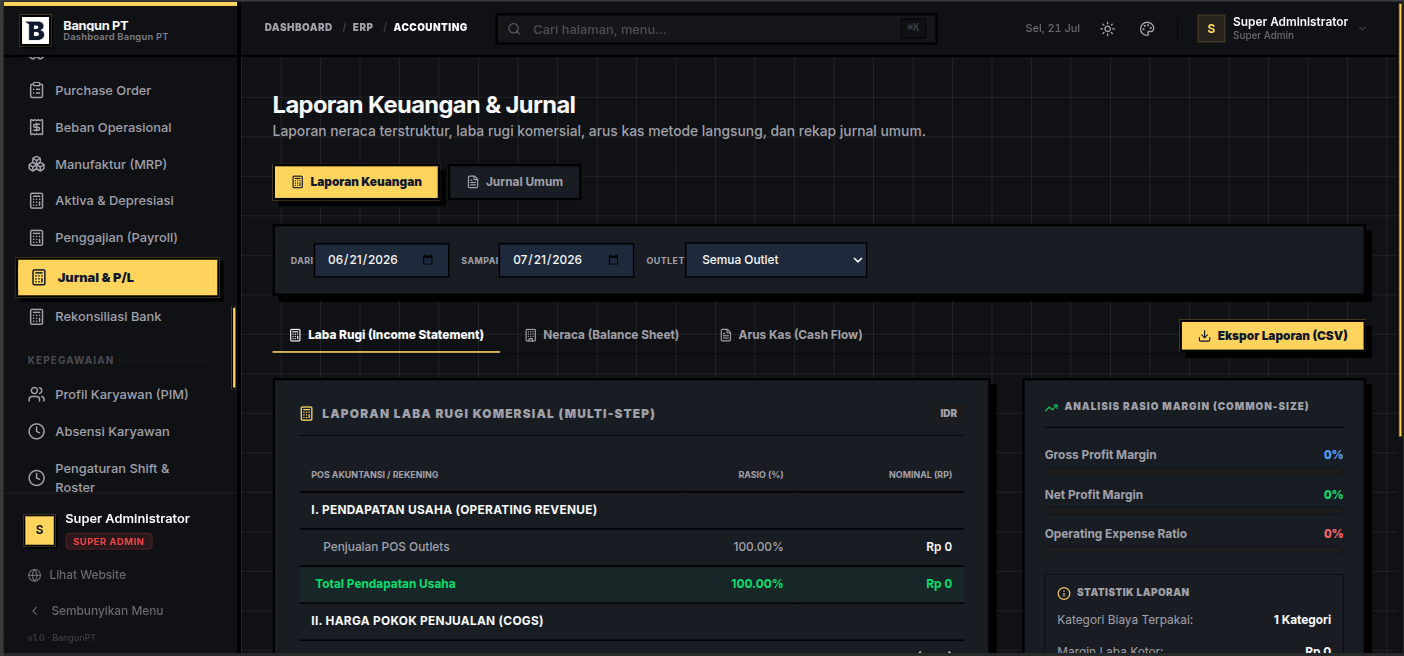Open Beban Operasional page

[x=118, y=127]
